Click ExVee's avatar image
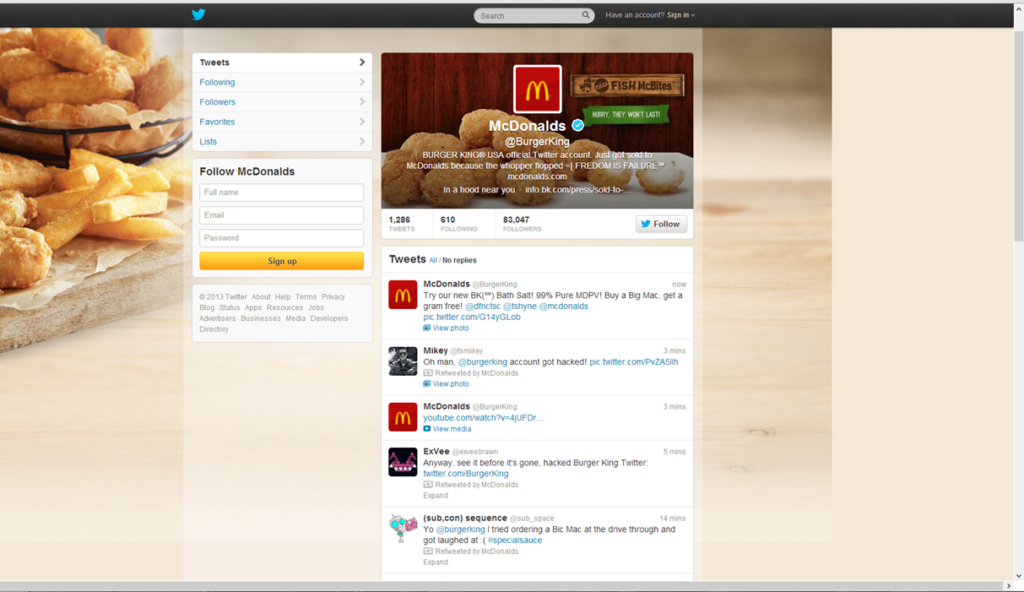This screenshot has width=1024, height=592. click(403, 462)
